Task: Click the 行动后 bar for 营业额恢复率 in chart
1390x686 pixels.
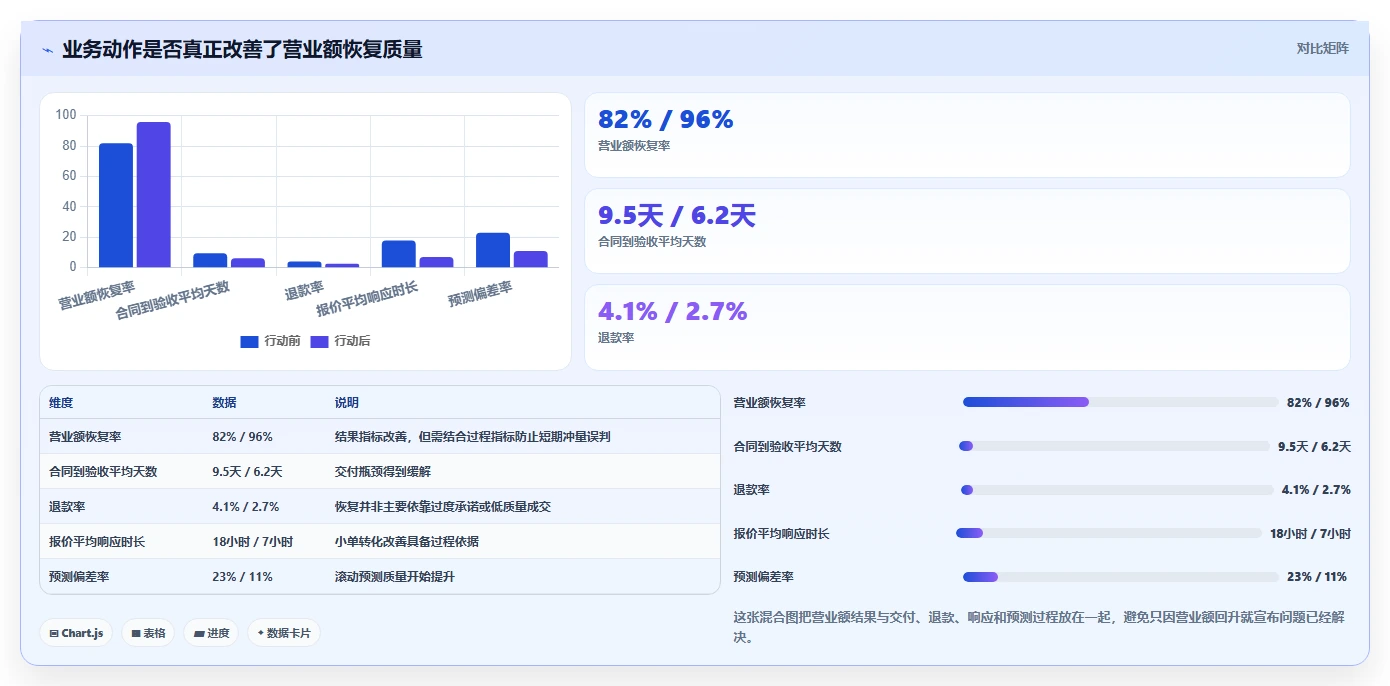Action: click(x=154, y=194)
